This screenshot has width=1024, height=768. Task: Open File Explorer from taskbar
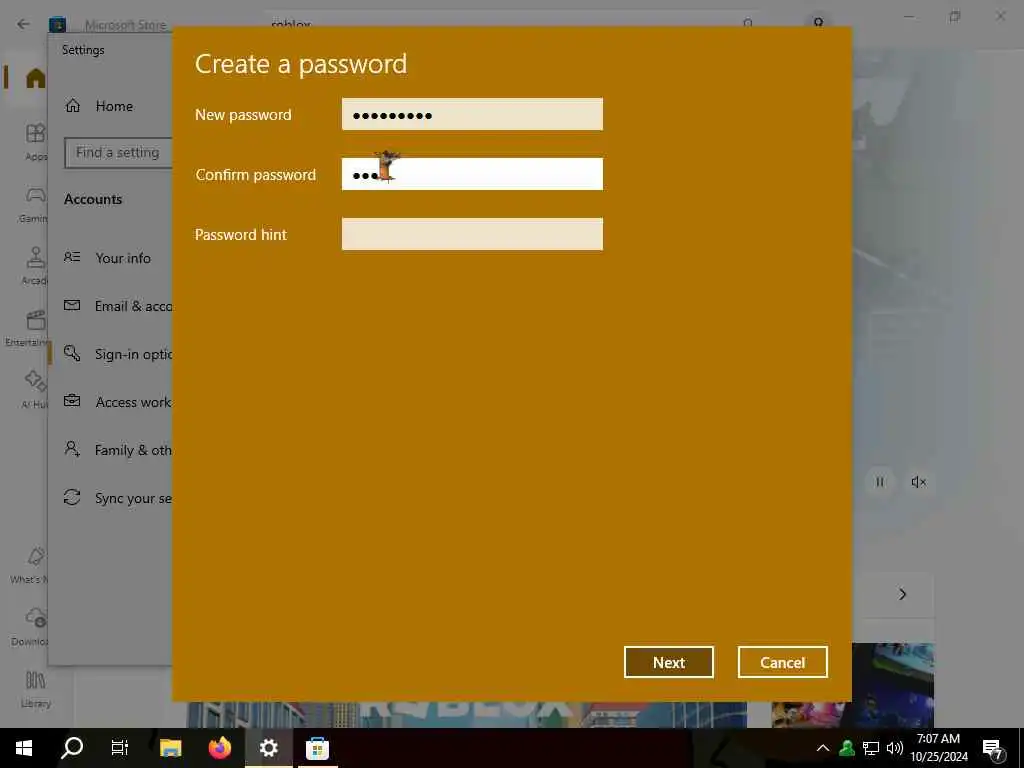pyautogui.click(x=170, y=748)
